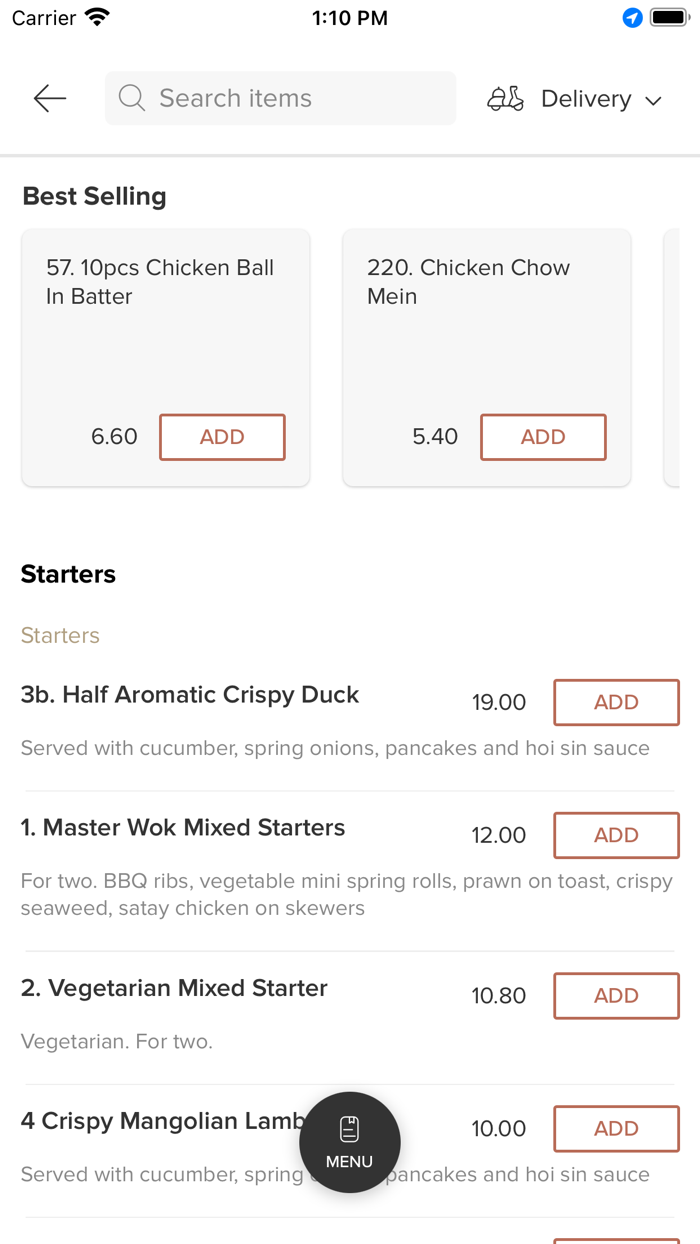Tap the Wi-Fi status icon

point(98,18)
